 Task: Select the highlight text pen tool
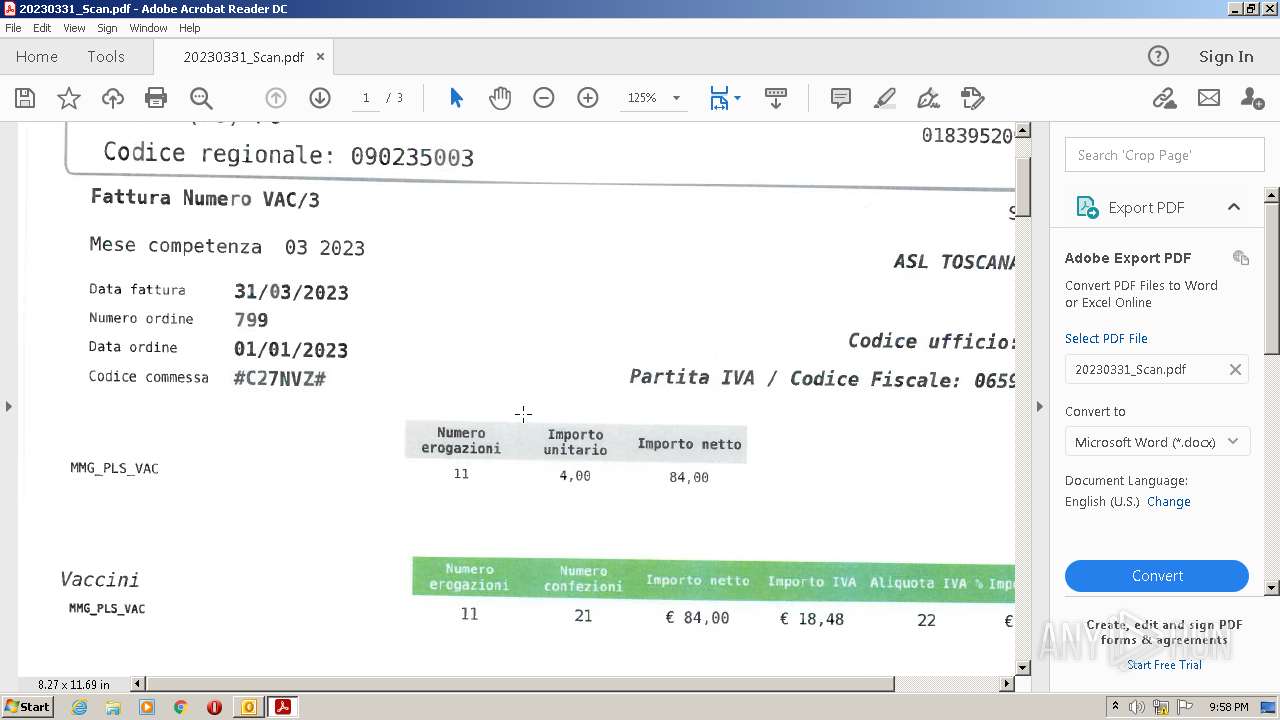(x=885, y=98)
